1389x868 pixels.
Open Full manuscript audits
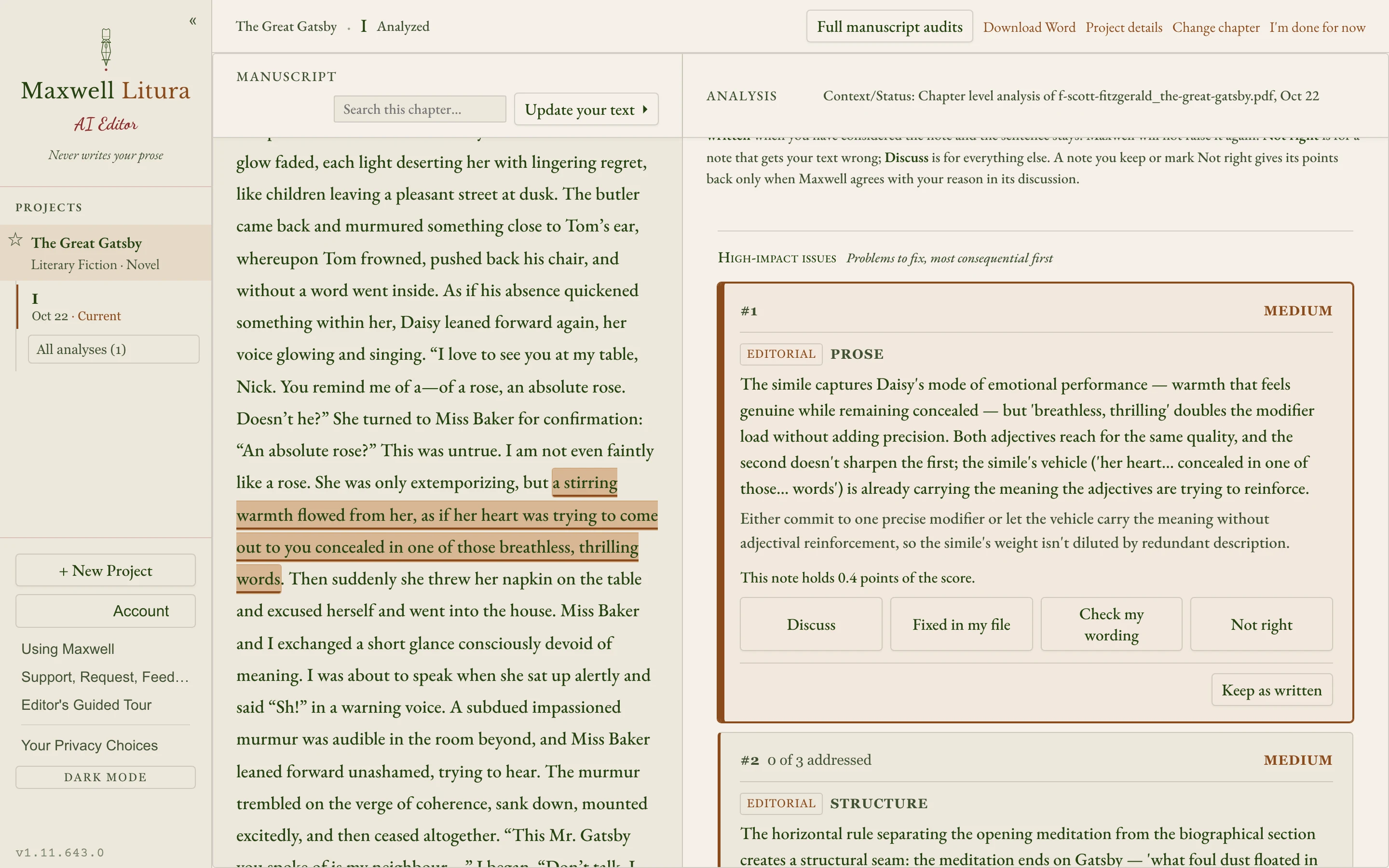[x=890, y=27]
